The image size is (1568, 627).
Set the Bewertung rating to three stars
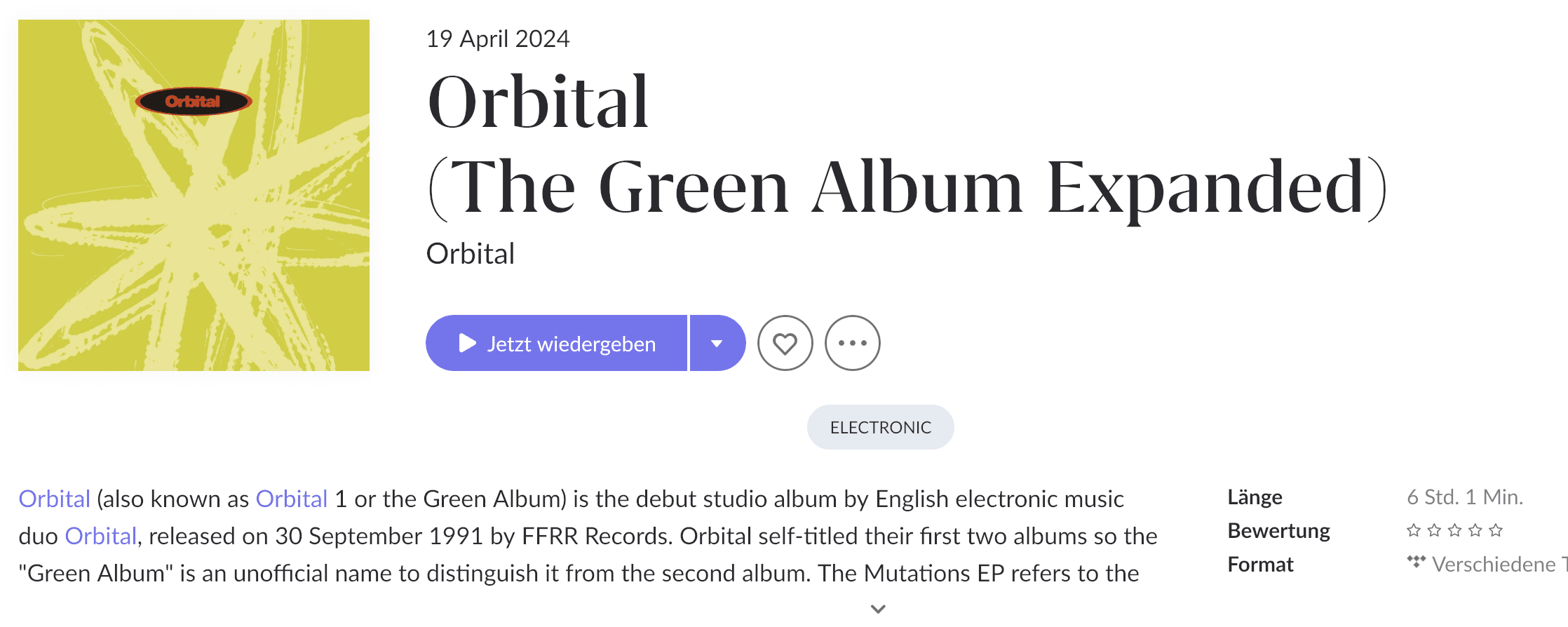pos(1454,530)
